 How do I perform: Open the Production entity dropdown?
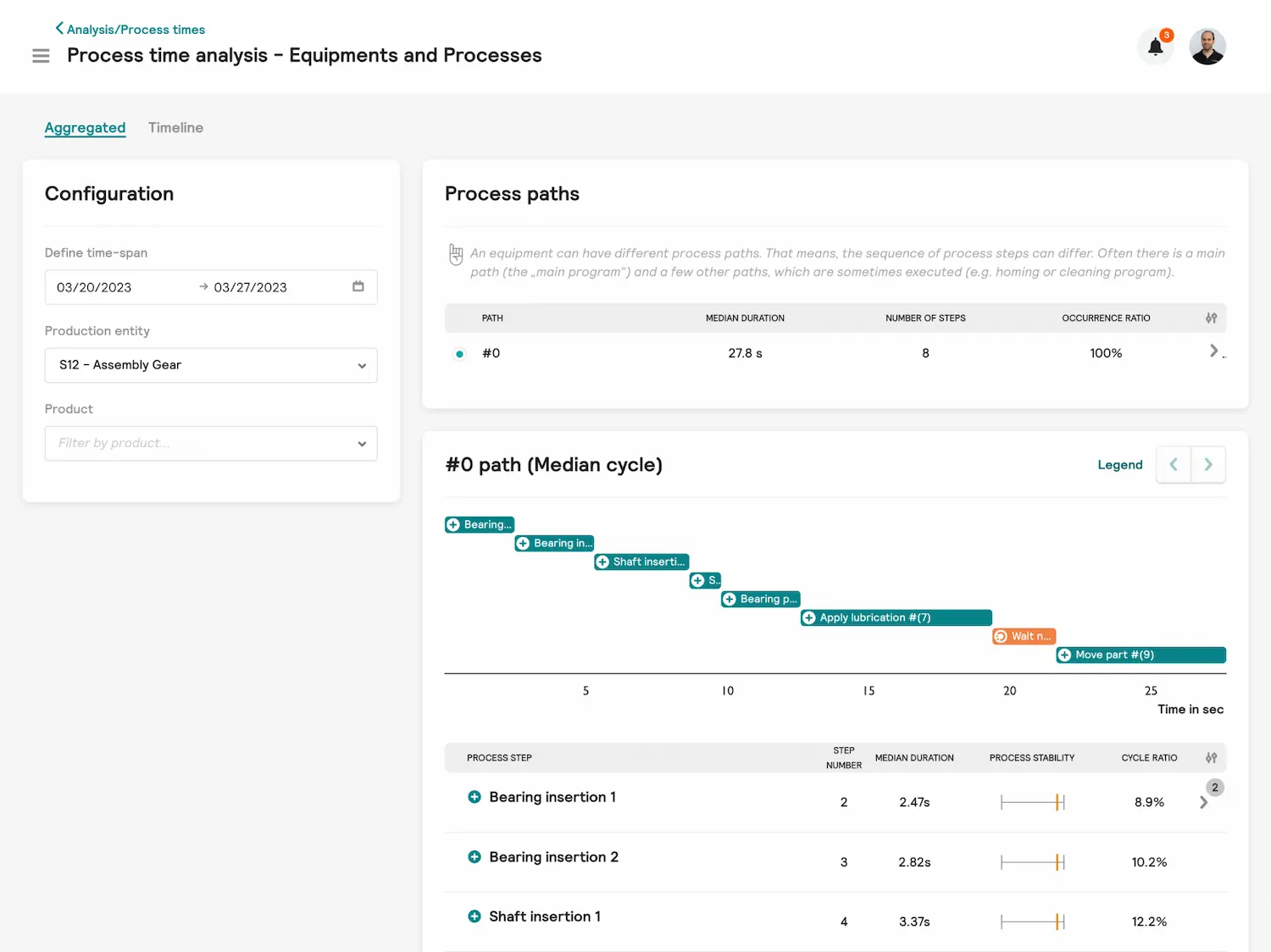[211, 365]
